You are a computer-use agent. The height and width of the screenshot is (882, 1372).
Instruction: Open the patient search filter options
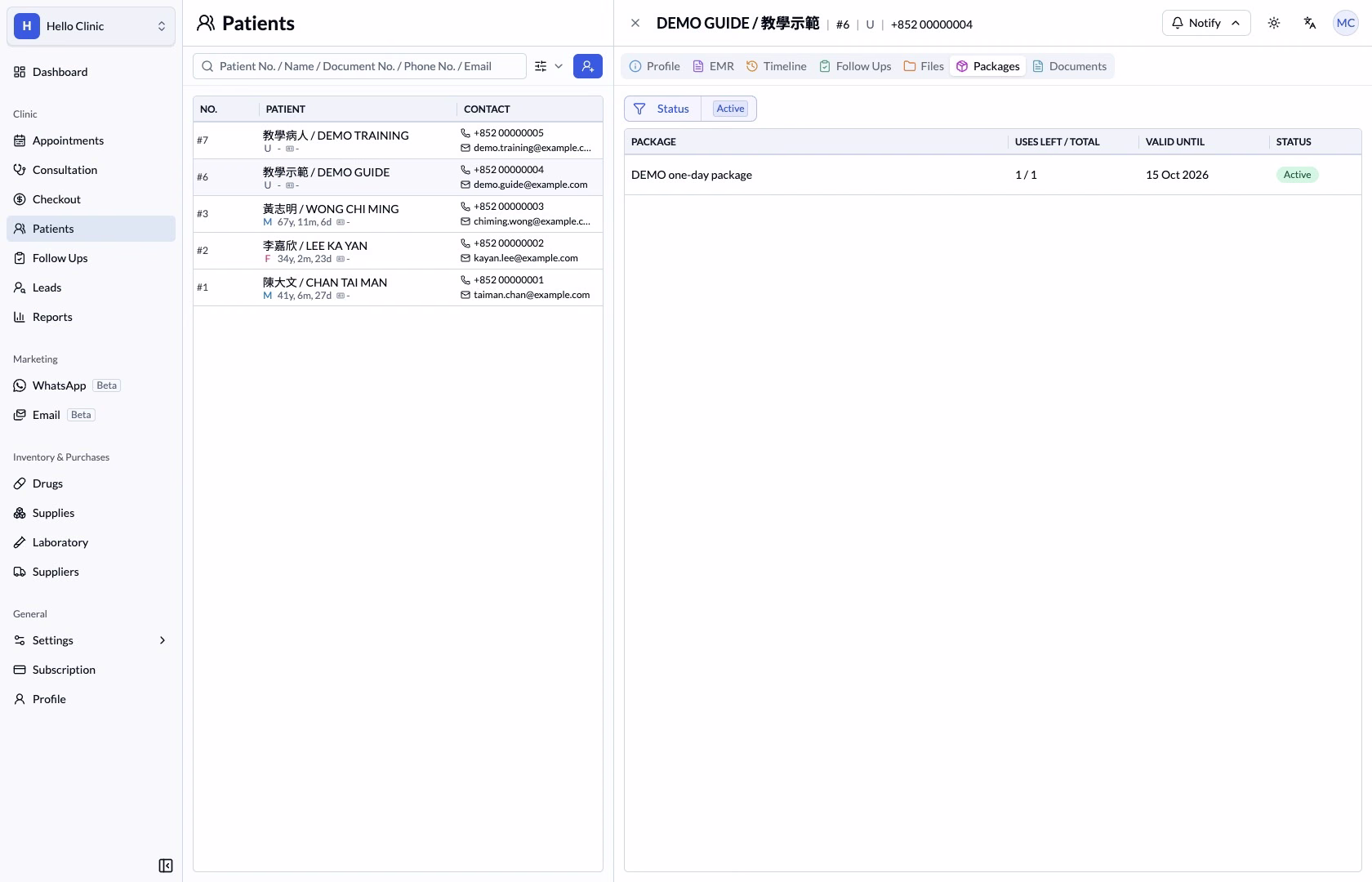pos(549,66)
